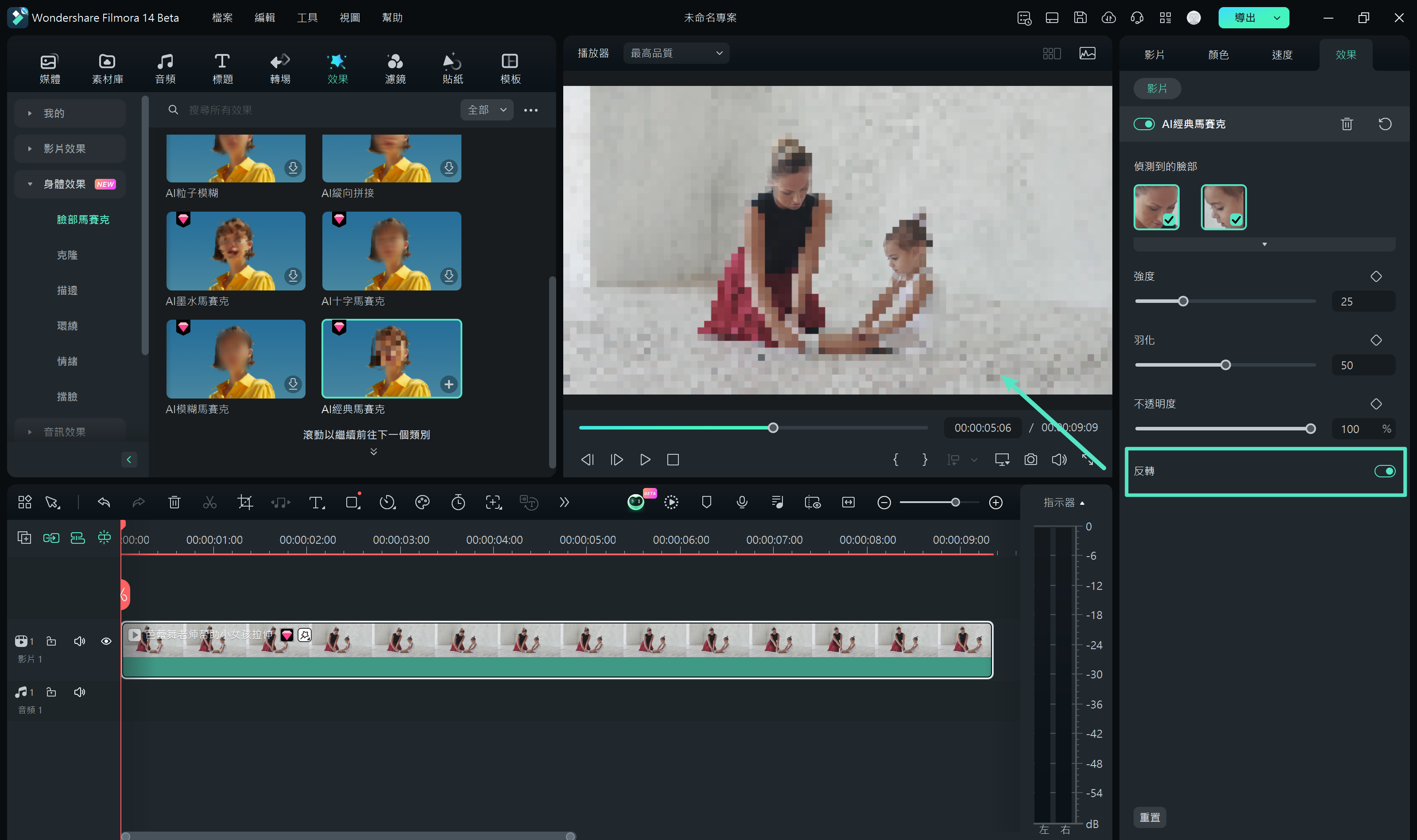1417x840 pixels.
Task: Click the 影片 pill button in effects panel
Action: tap(1156, 88)
